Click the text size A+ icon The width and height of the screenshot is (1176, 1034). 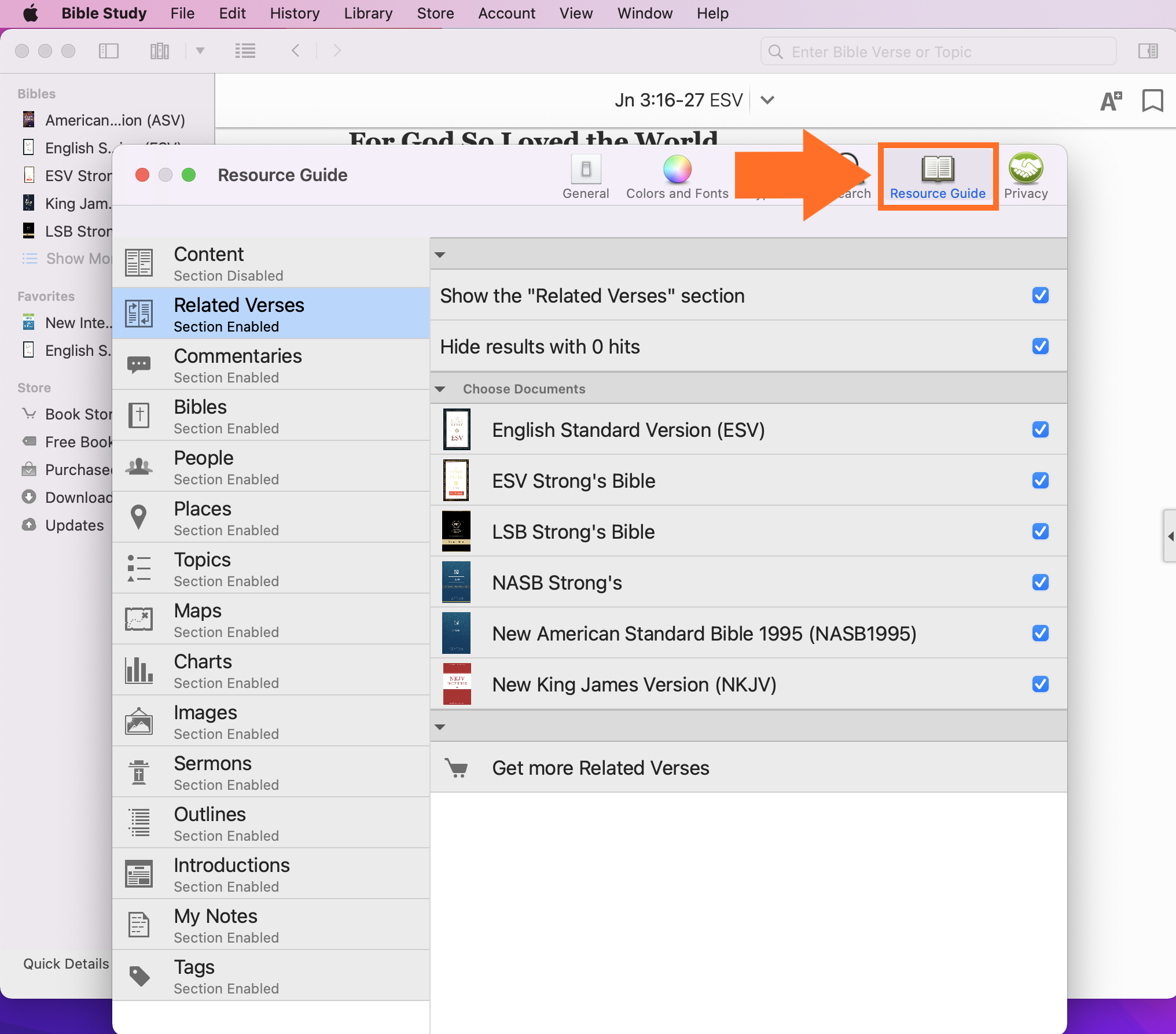pos(1110,101)
